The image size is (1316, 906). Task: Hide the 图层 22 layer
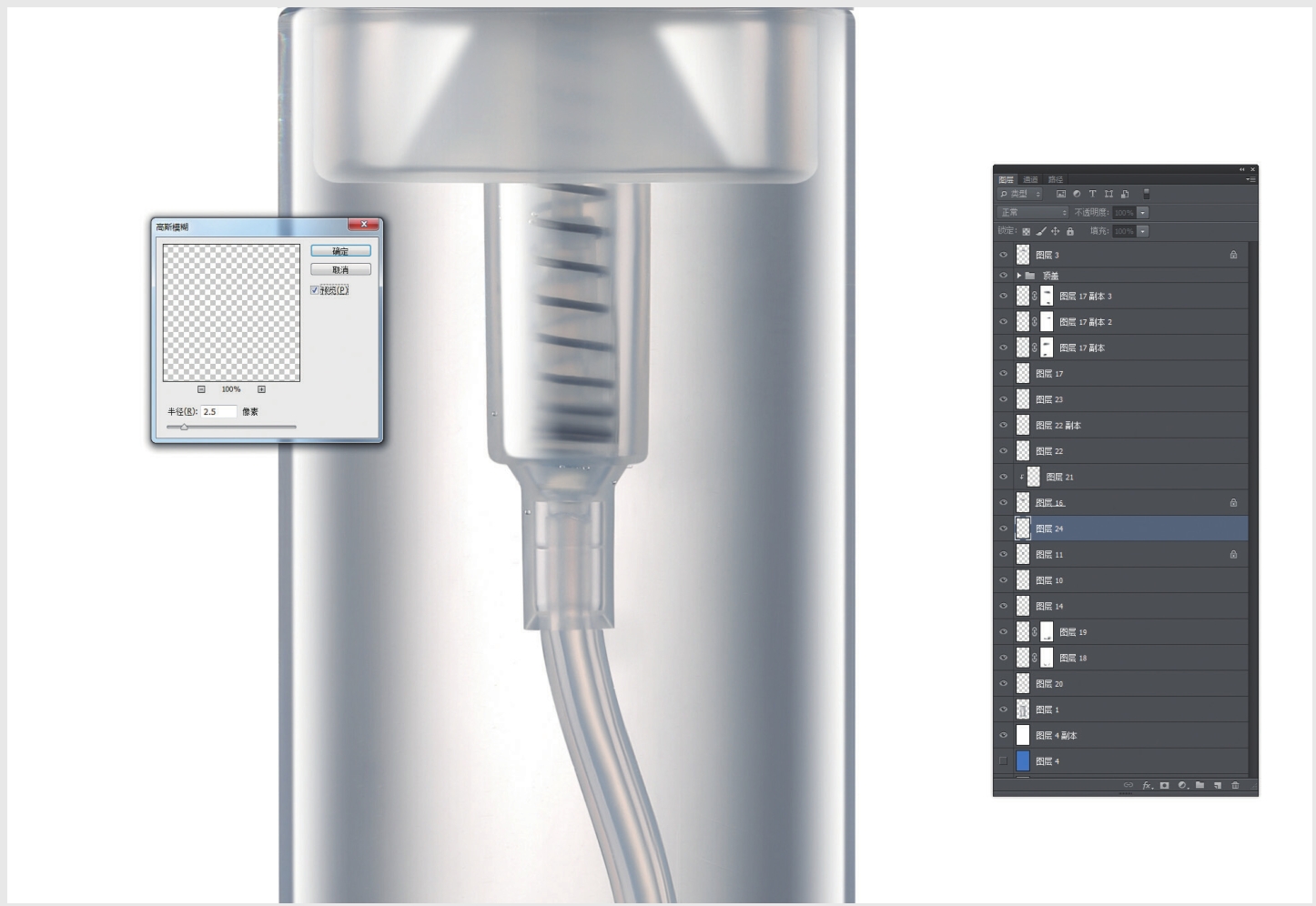click(x=1004, y=451)
